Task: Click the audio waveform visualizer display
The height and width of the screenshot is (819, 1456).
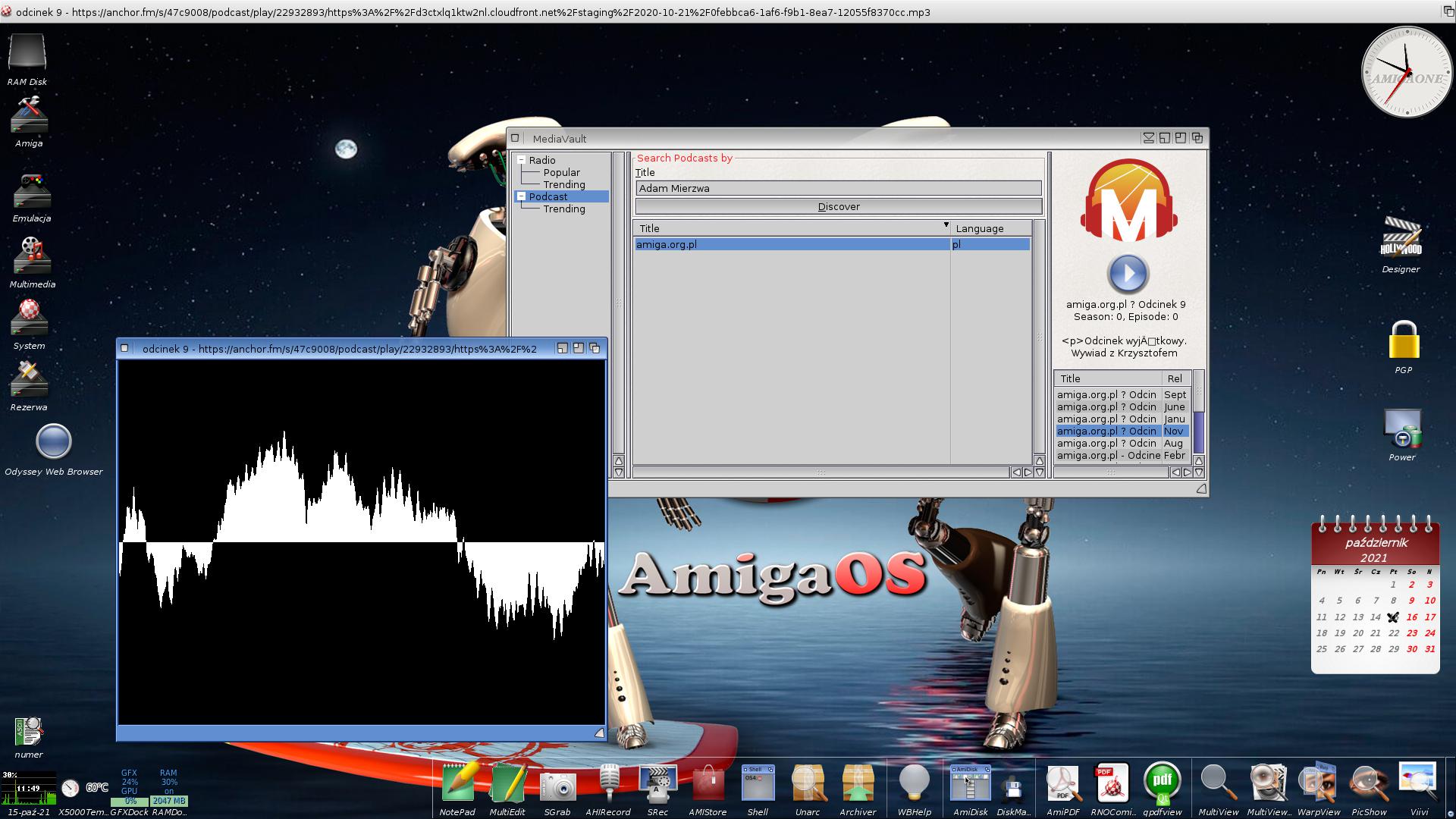Action: point(362,542)
